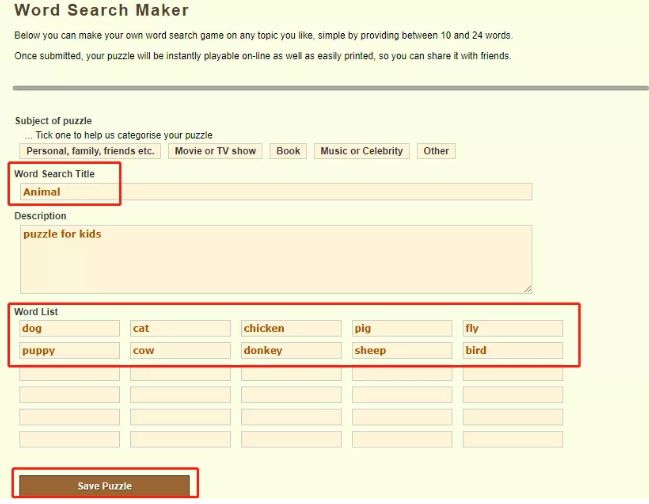This screenshot has height=504, width=649.
Task: Click the word field containing chicken
Action: [291, 329]
